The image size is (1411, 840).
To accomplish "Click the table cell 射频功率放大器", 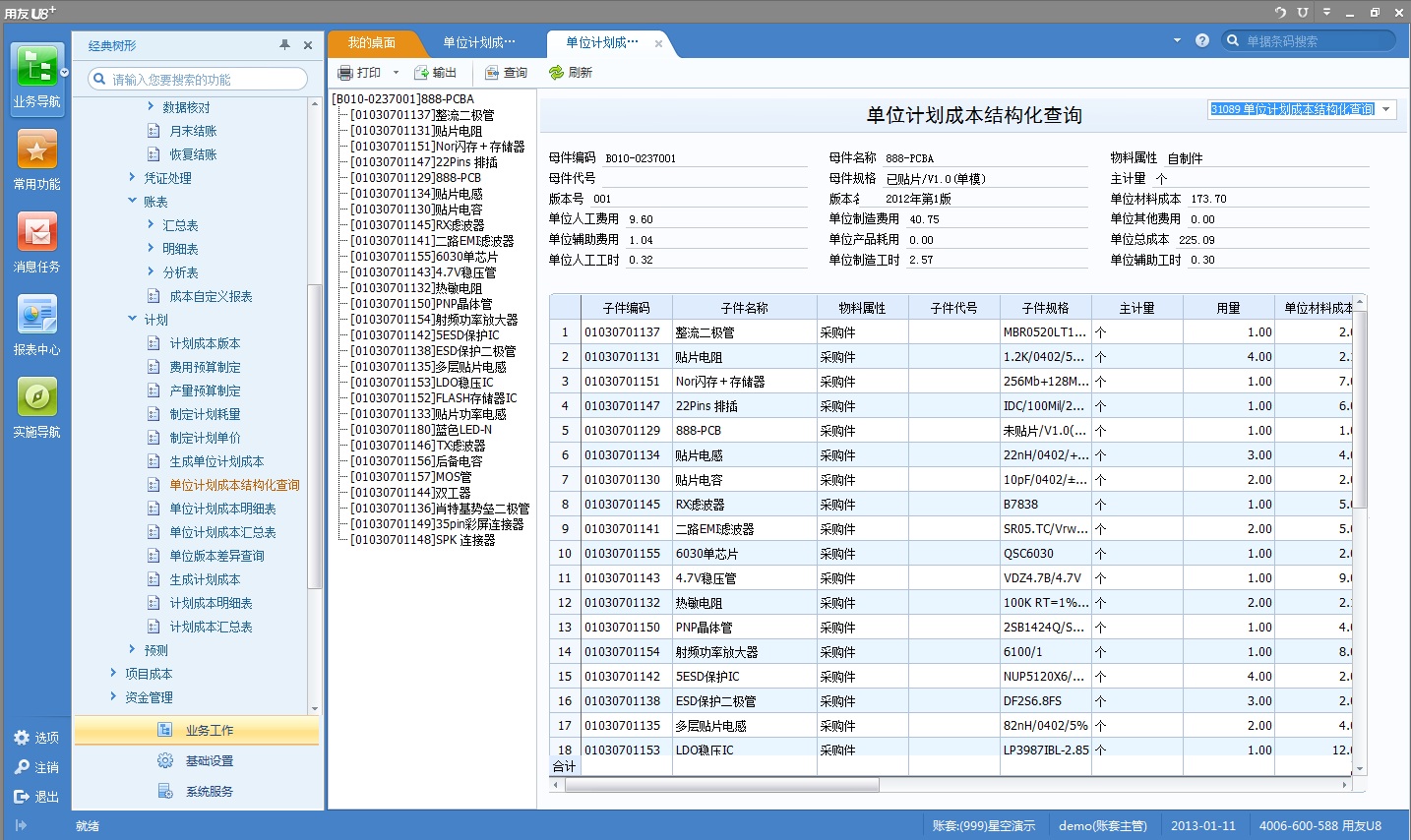I will pyautogui.click(x=744, y=652).
